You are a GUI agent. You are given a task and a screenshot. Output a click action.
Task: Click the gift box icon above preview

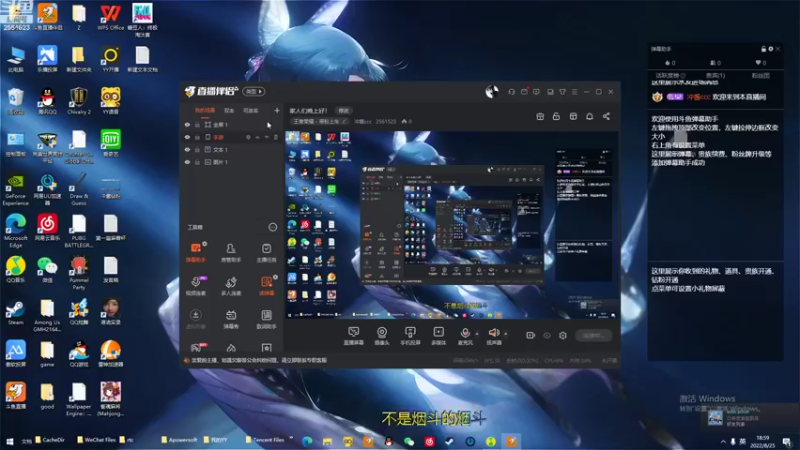[x=540, y=116]
